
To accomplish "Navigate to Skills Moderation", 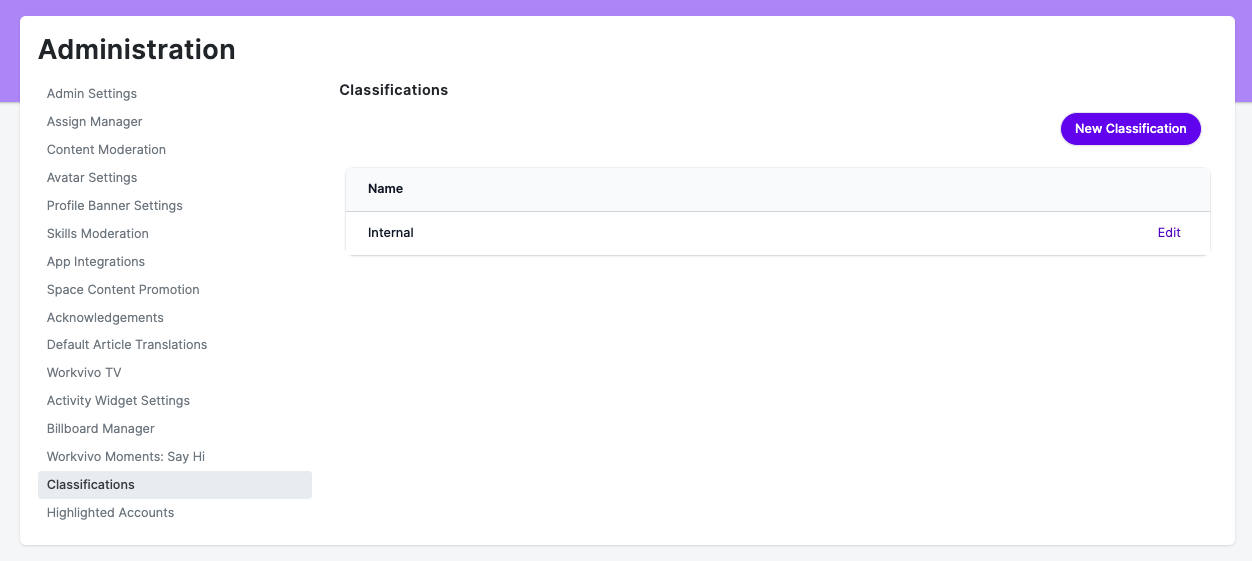I will click(x=98, y=234).
